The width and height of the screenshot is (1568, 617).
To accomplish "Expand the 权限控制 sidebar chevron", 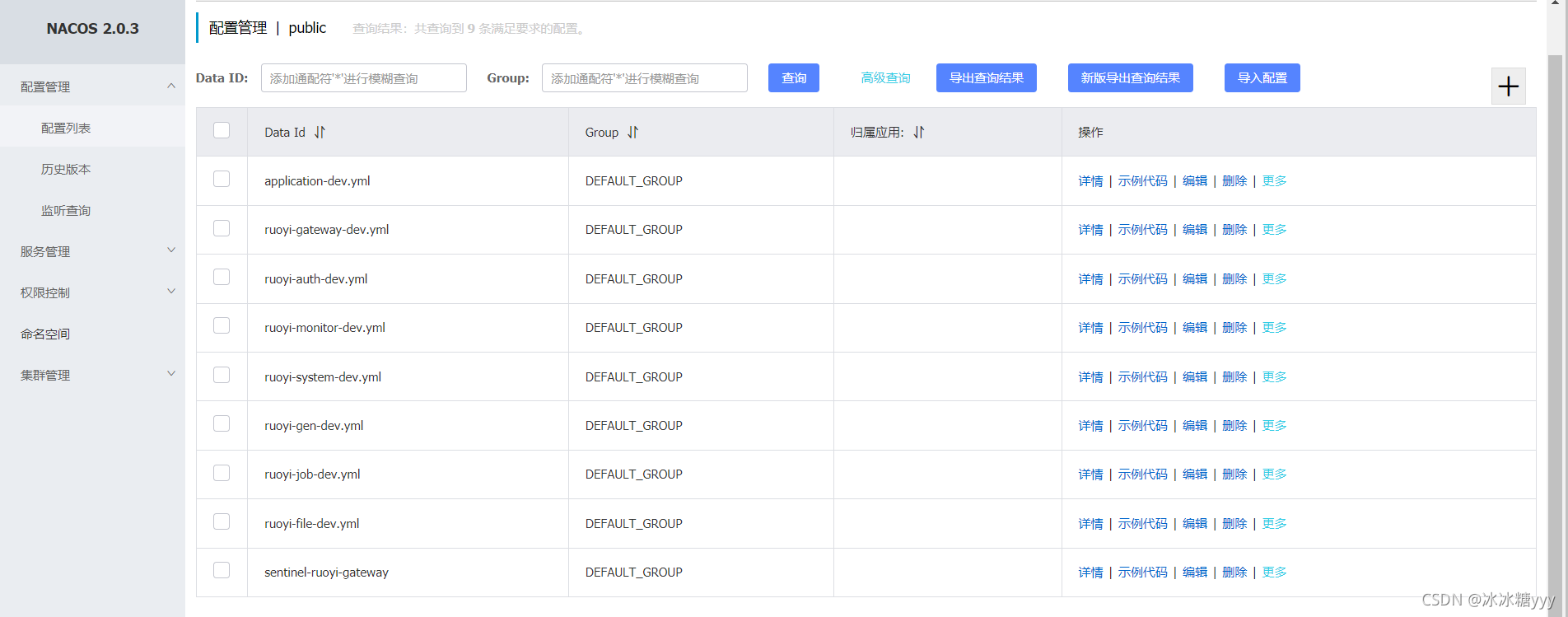I will coord(171,292).
